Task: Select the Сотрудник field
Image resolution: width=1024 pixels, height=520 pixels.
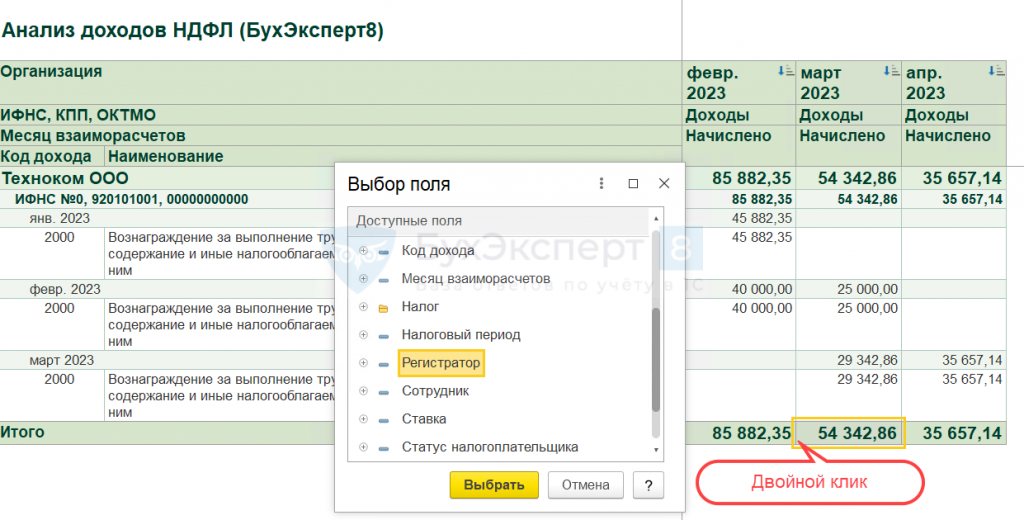Action: pyautogui.click(x=435, y=391)
